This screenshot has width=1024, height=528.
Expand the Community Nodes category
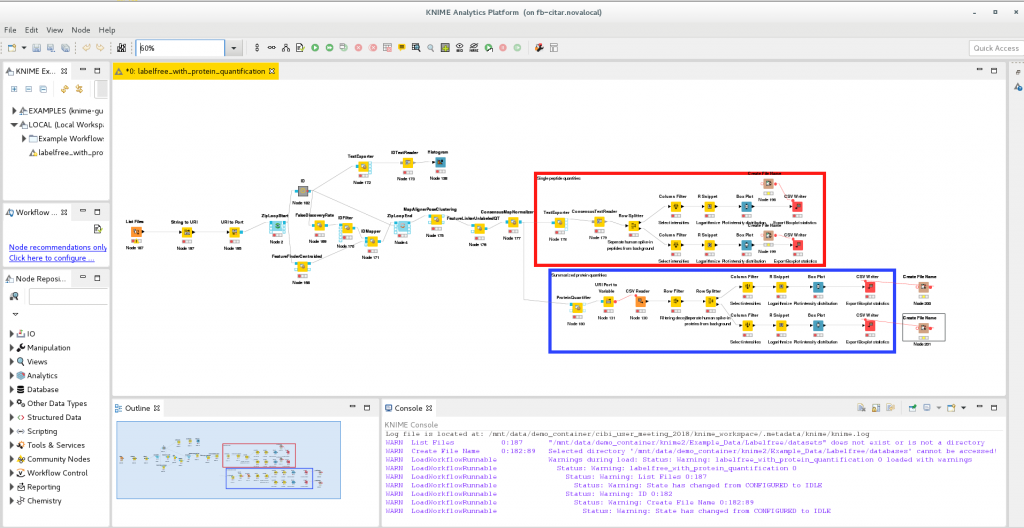point(12,459)
